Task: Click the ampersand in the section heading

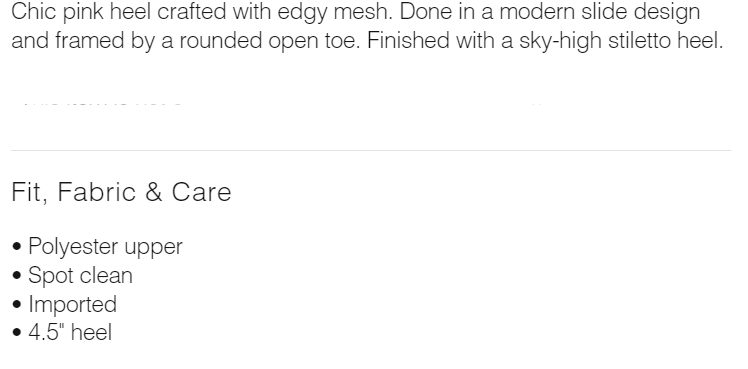Action: (153, 192)
